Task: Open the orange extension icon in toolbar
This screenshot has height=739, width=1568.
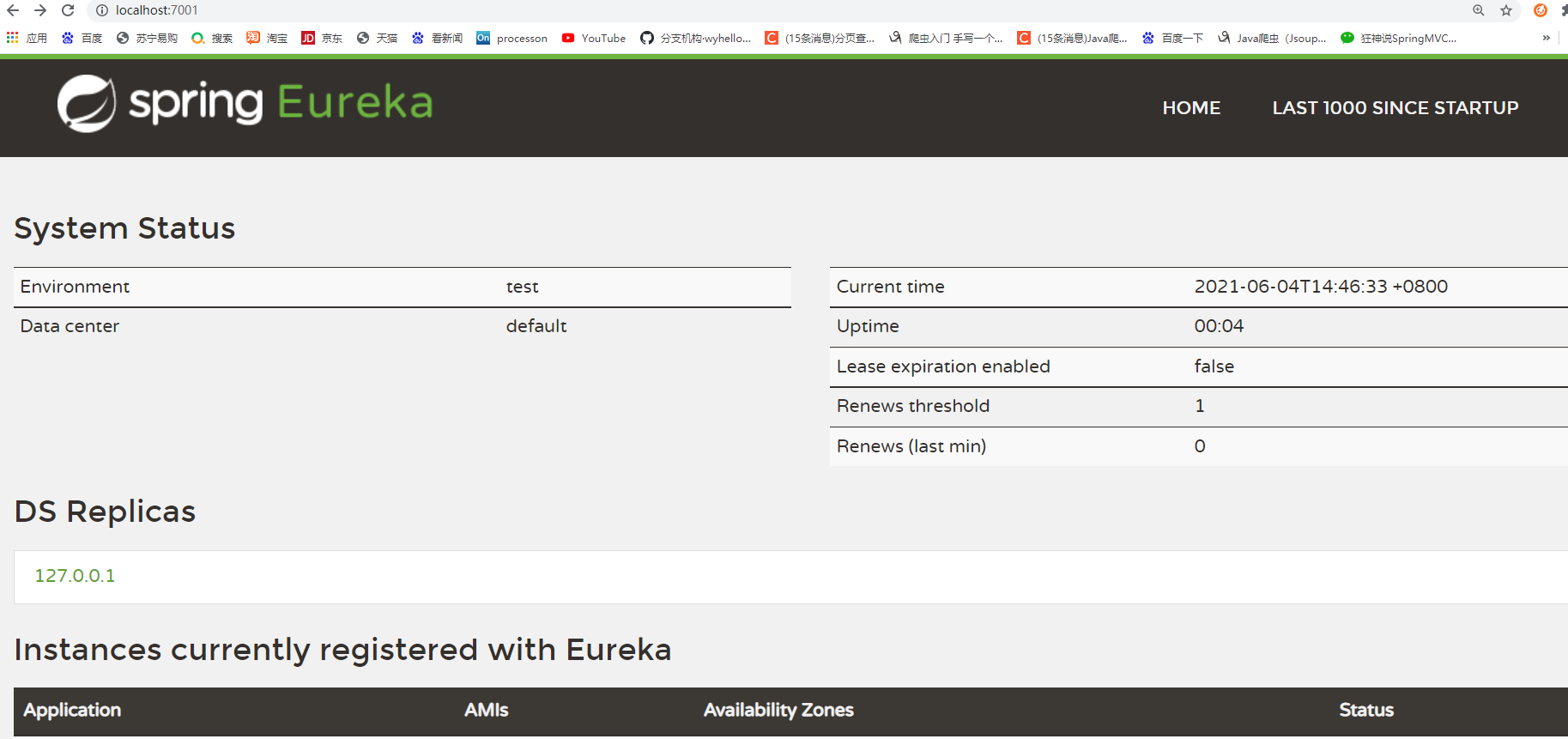Action: point(1541,10)
